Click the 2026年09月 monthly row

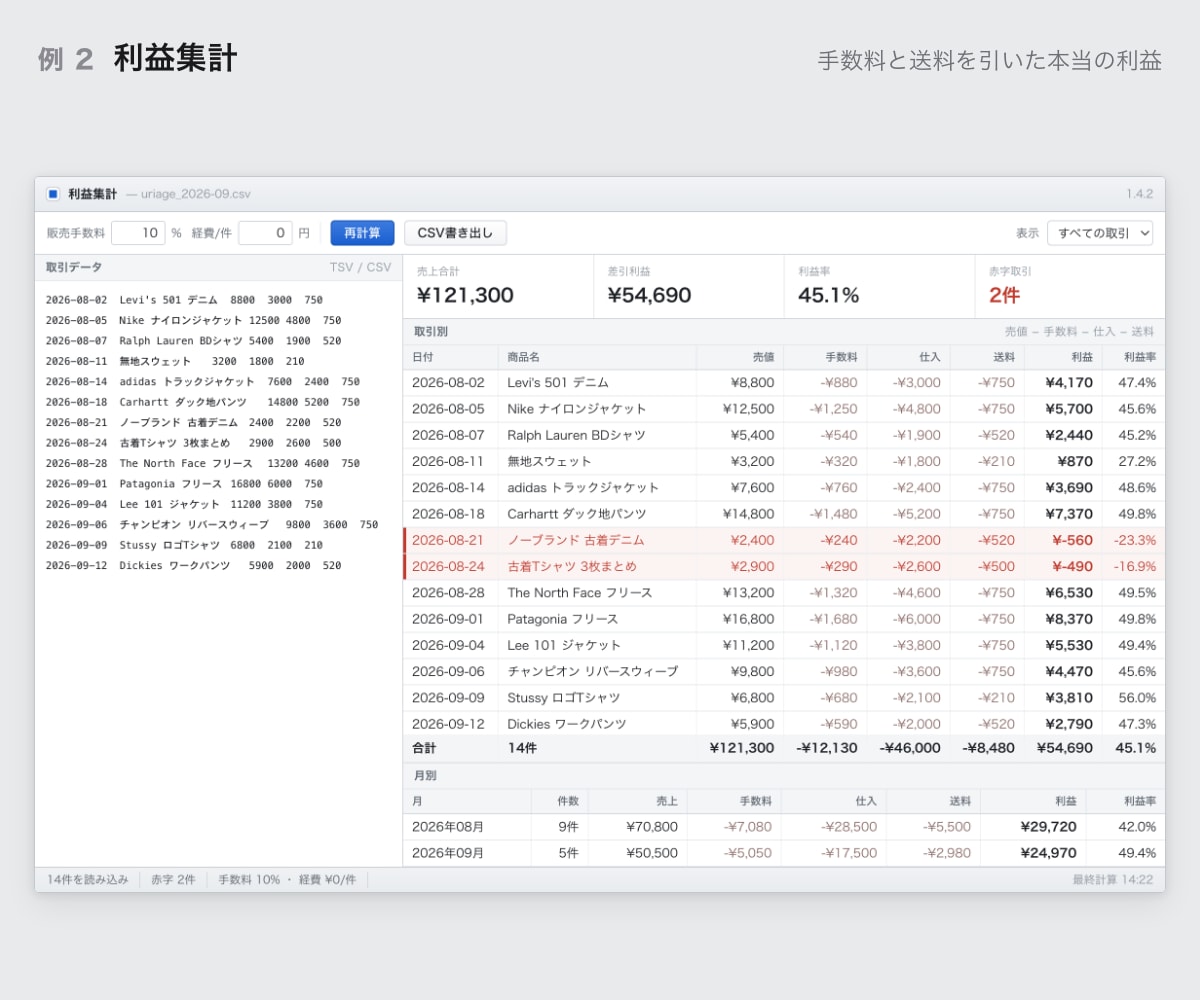[784, 853]
